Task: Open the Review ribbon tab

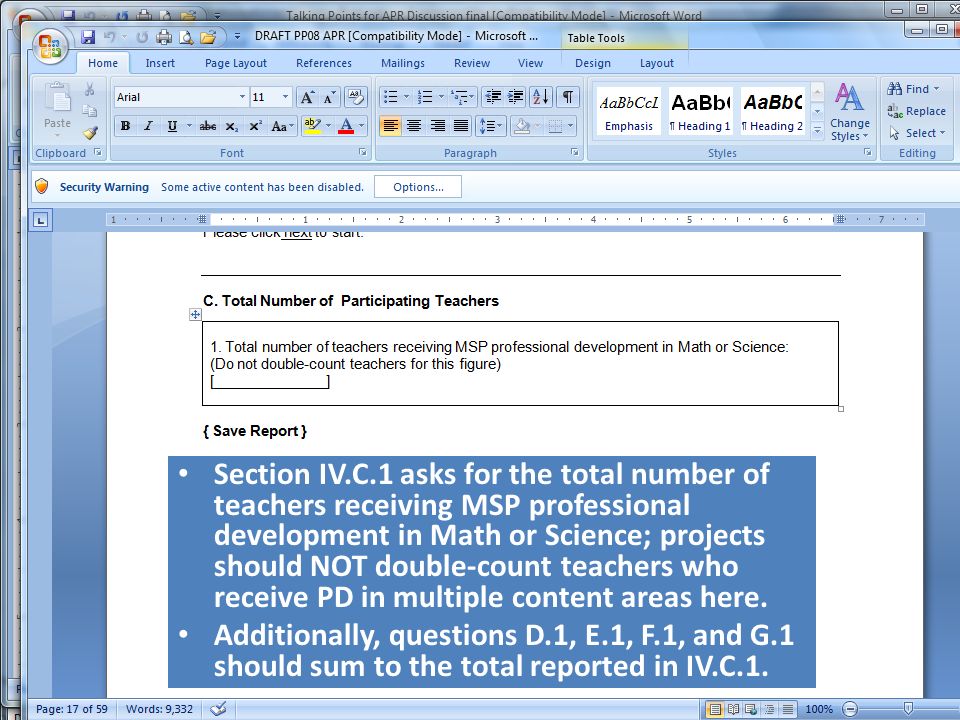Action: [471, 63]
